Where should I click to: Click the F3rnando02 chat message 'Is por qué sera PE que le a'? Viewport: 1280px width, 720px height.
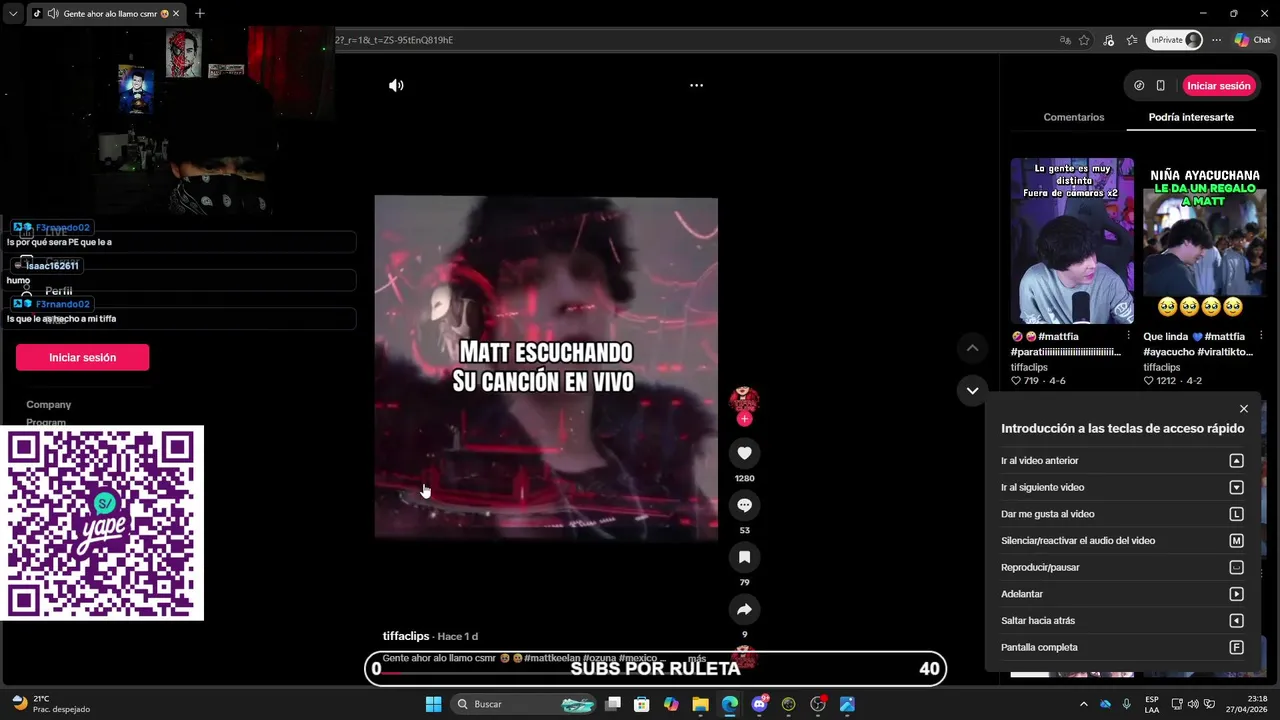point(59,242)
